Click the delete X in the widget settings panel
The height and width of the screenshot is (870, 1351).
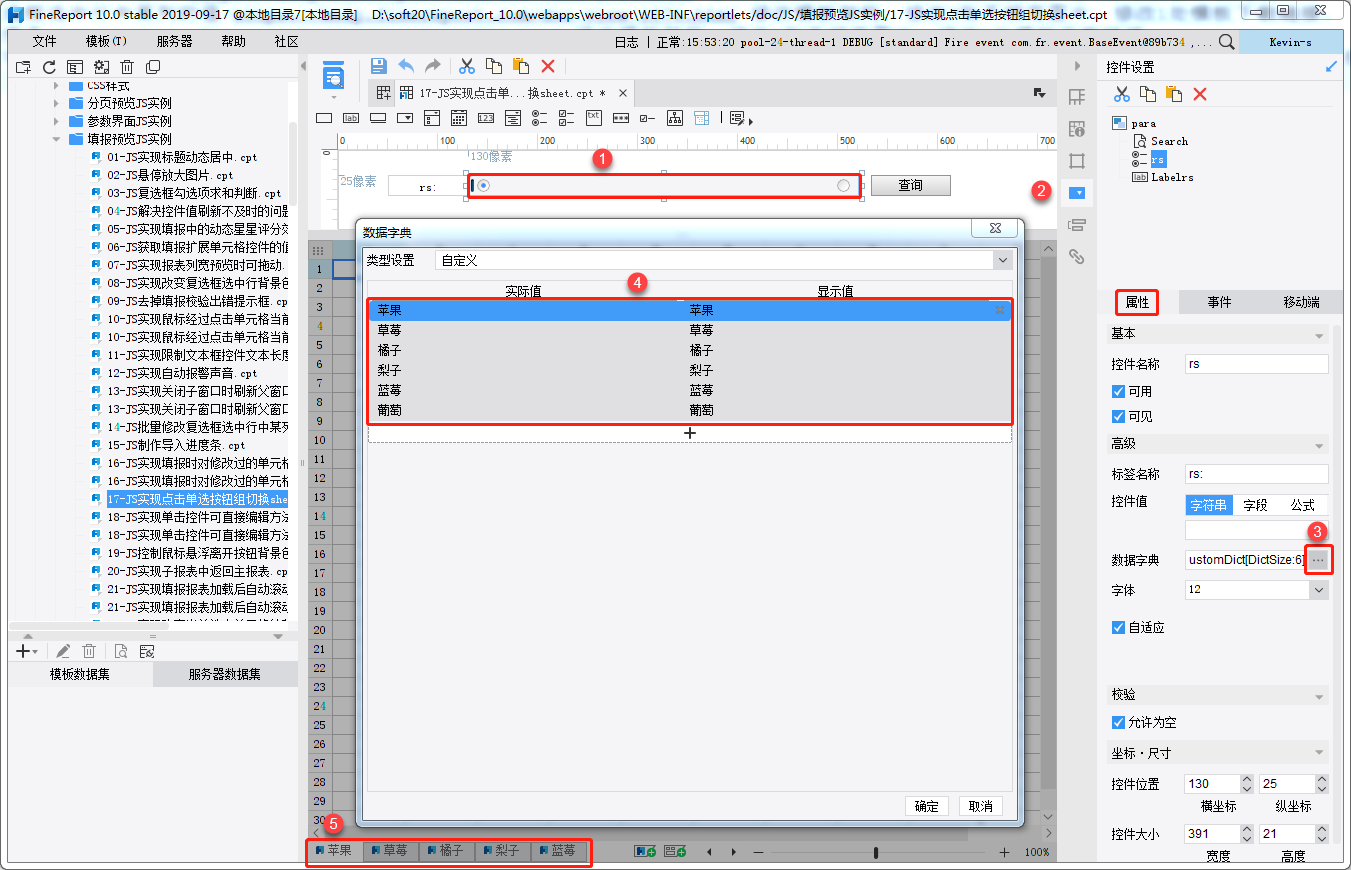pos(1200,94)
